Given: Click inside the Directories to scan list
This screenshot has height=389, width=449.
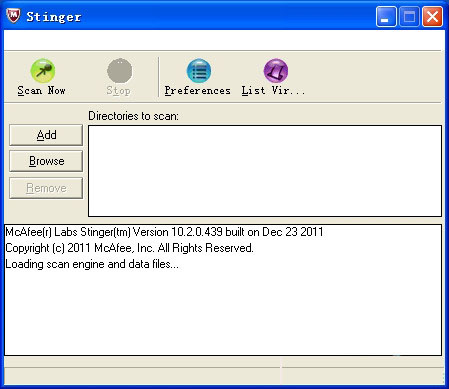Looking at the screenshot, I should (265, 171).
